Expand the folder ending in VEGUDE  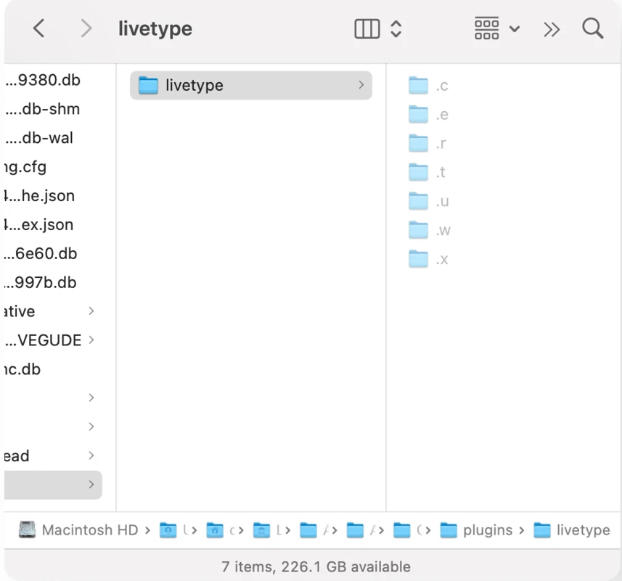point(91,340)
